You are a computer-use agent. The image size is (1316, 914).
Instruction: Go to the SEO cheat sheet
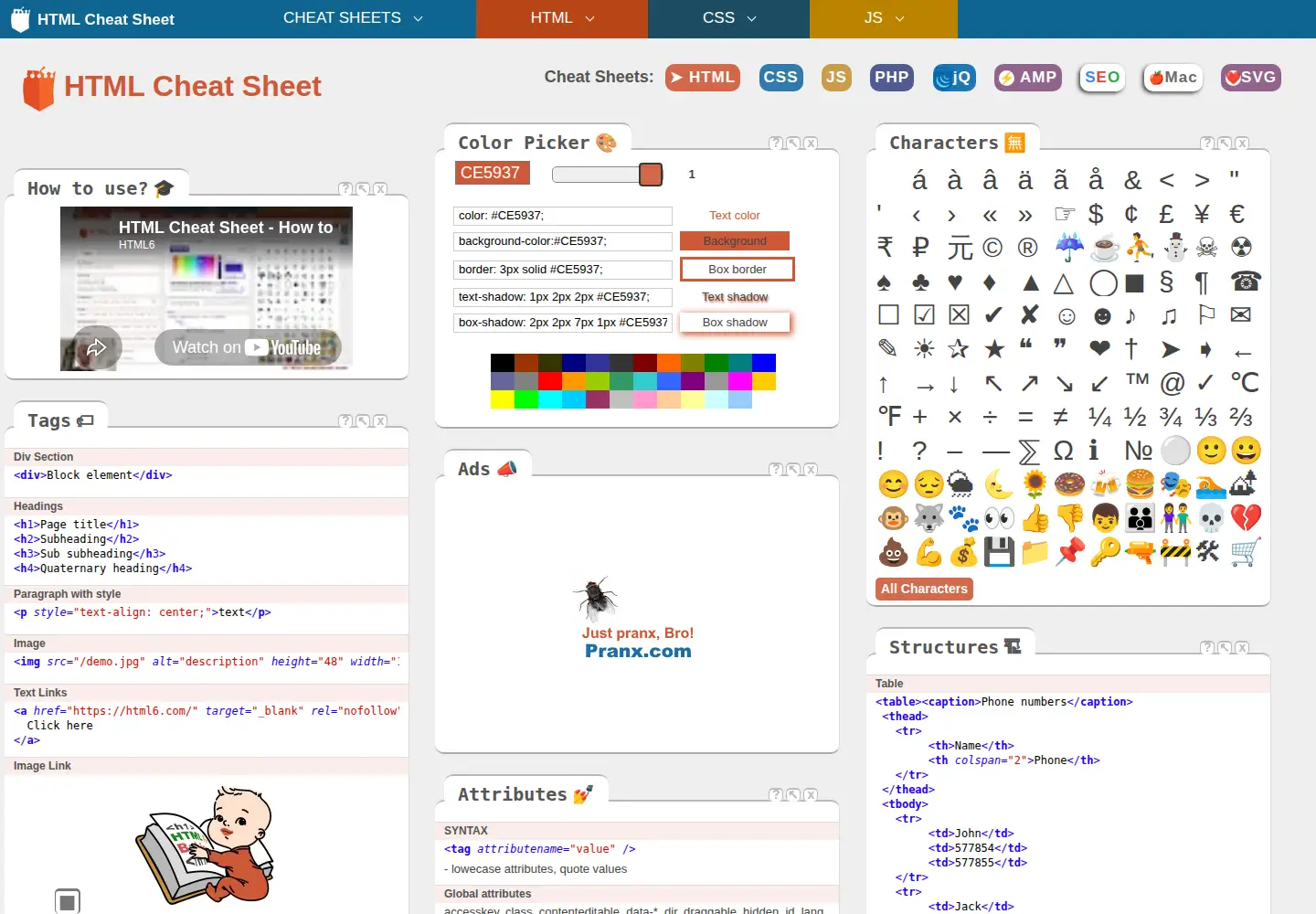tap(1101, 78)
